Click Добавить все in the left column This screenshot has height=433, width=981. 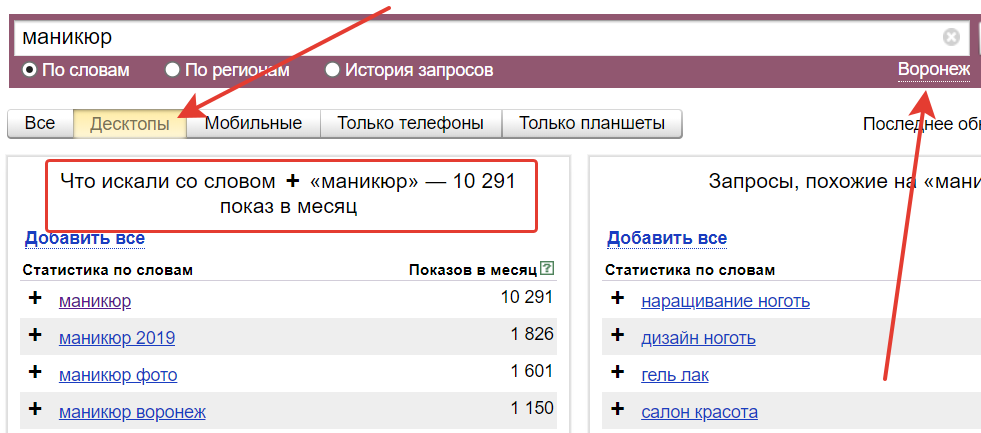coord(84,238)
